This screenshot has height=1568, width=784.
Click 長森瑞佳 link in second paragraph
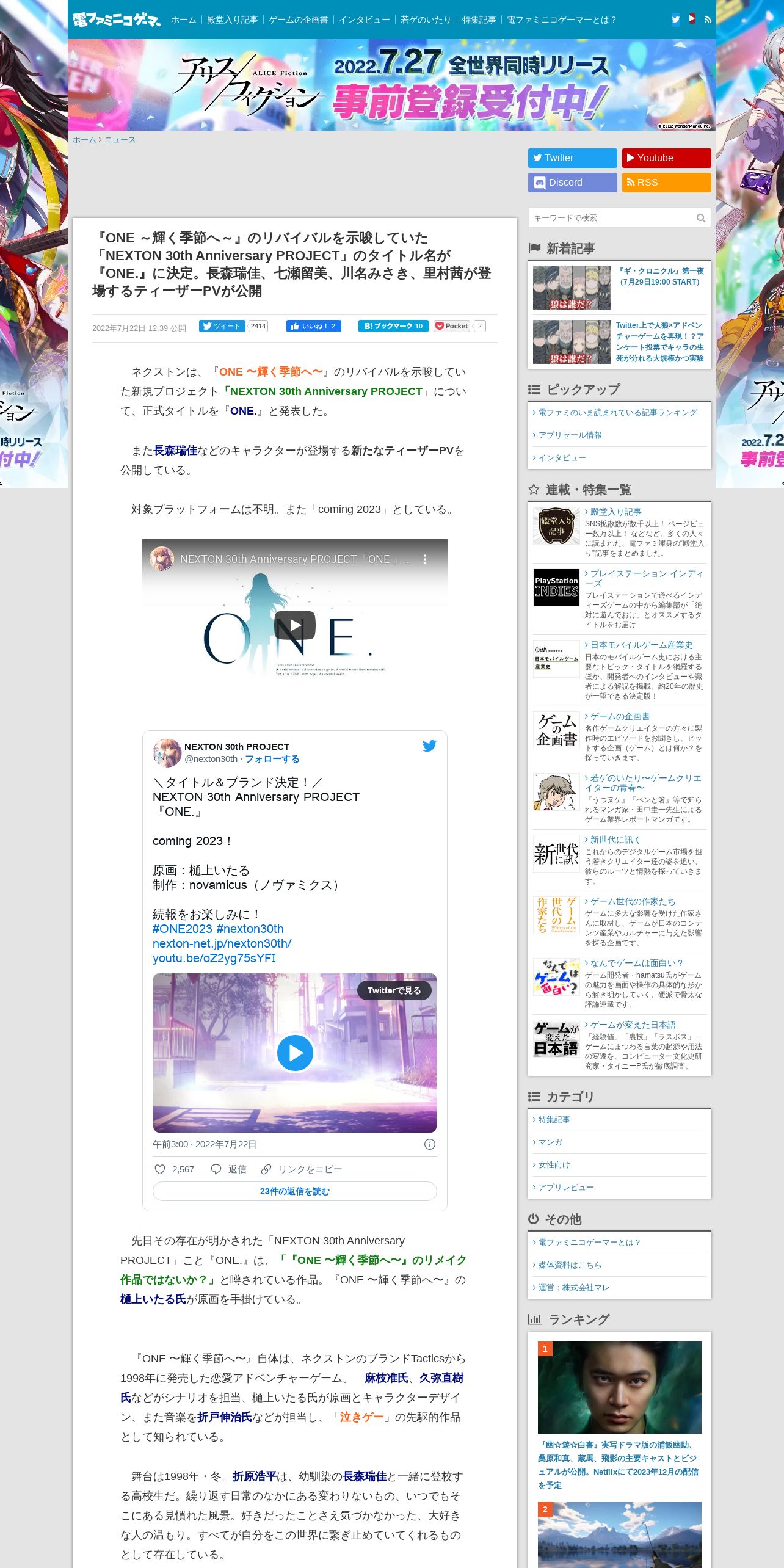coord(176,451)
